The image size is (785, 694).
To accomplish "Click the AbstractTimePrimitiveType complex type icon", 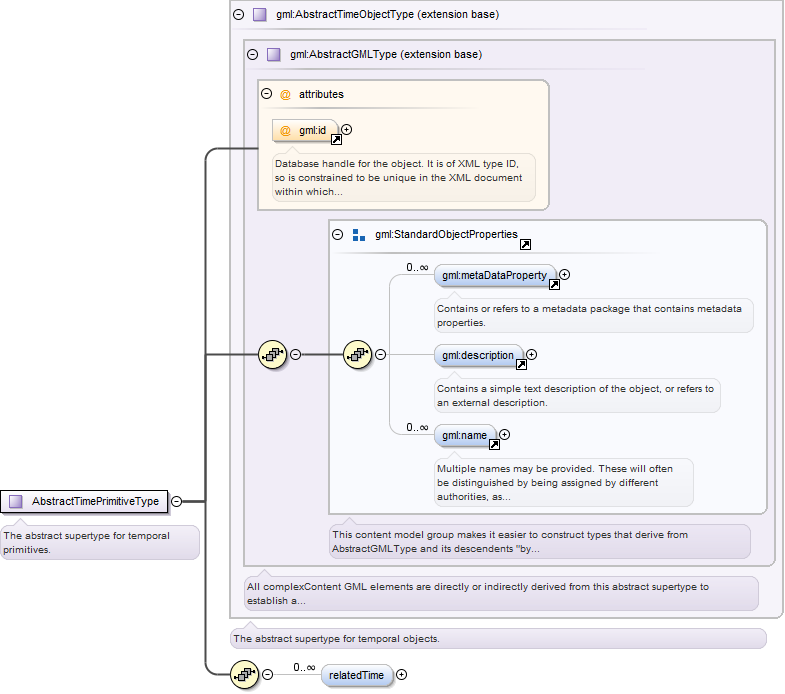I will [16, 501].
